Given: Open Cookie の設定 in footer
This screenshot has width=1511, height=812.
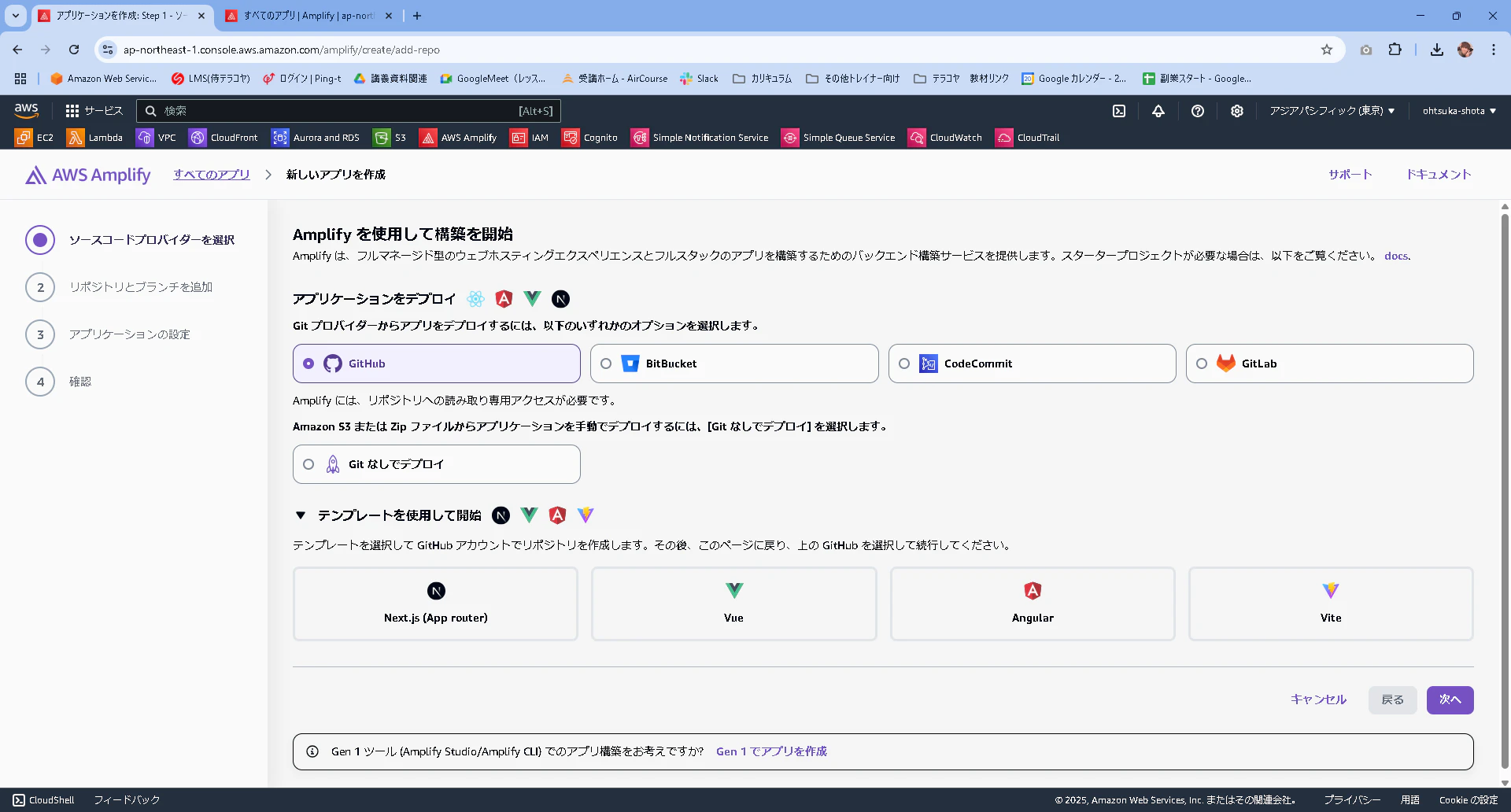Looking at the screenshot, I should [1469, 800].
